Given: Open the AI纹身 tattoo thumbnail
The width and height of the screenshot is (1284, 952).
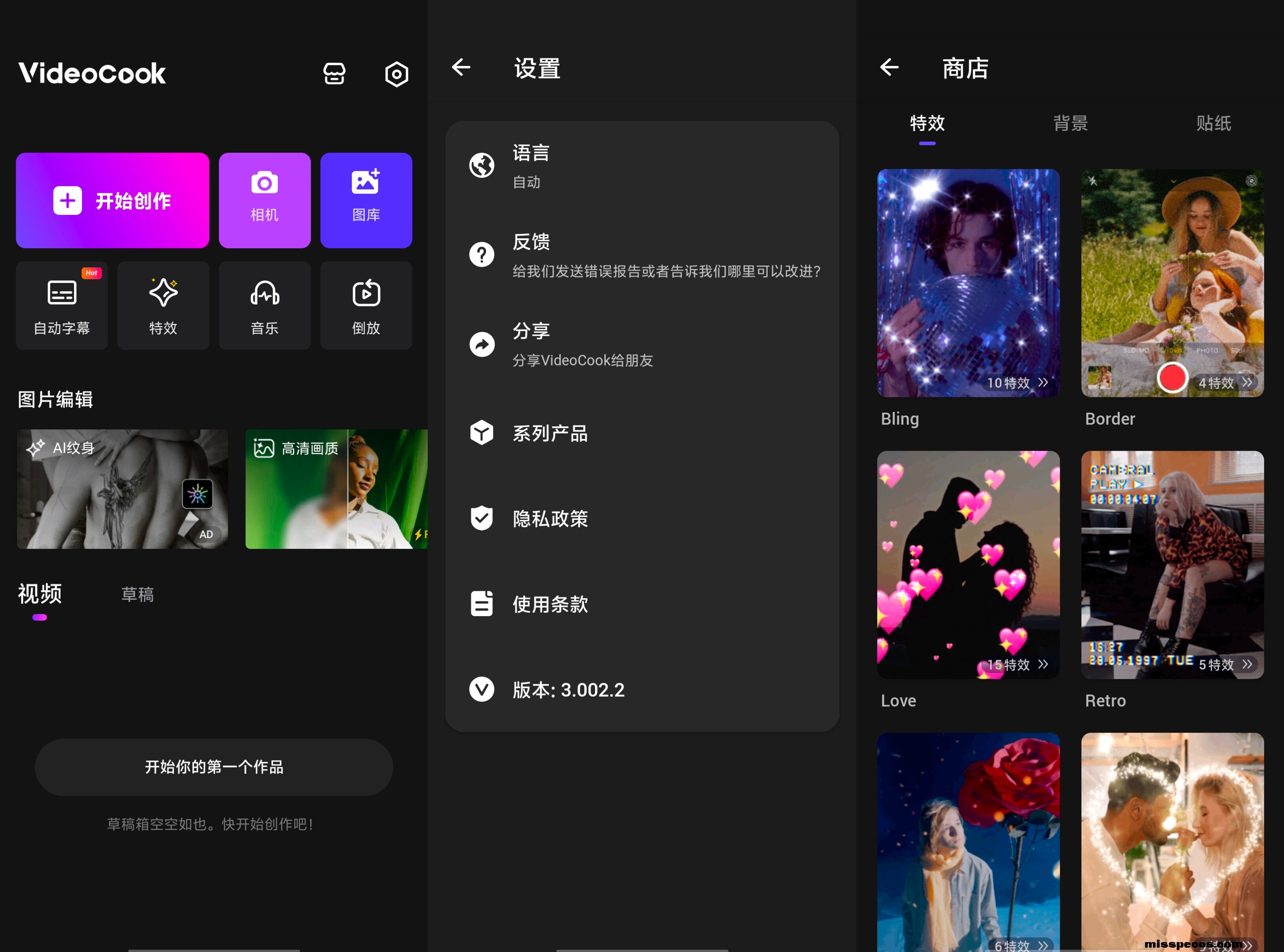Looking at the screenshot, I should tap(122, 488).
